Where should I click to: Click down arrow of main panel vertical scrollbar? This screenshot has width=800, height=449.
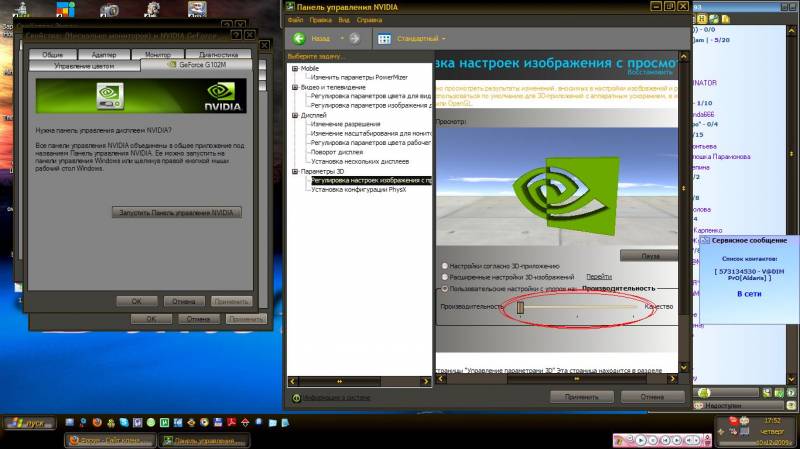(x=684, y=367)
